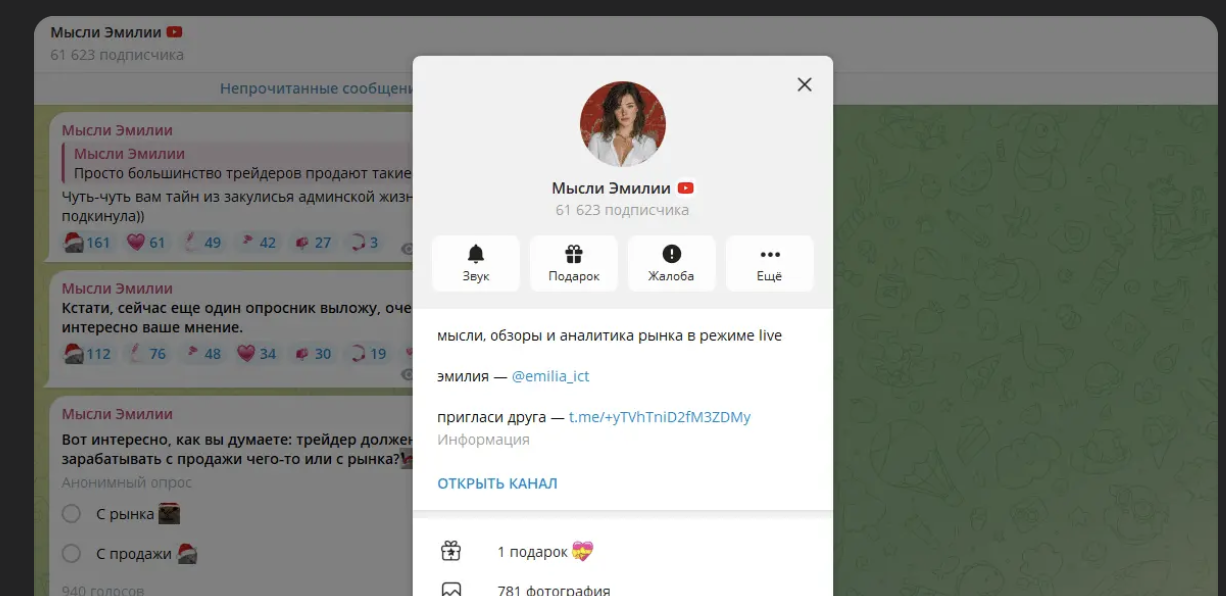The width and height of the screenshot is (1226, 596).
Task: Click the Santa-hat reaction with 161
Action: tap(87, 242)
